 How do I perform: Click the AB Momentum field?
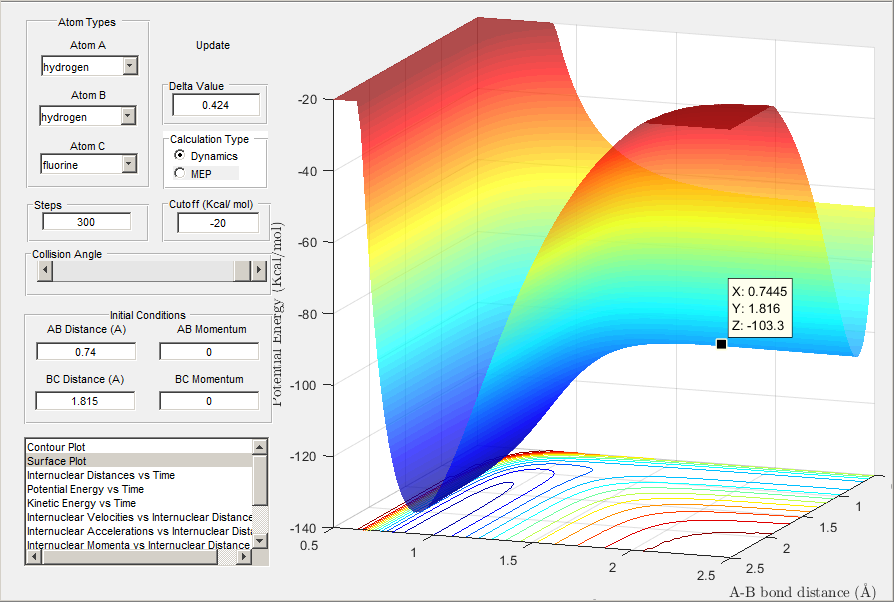(x=209, y=352)
